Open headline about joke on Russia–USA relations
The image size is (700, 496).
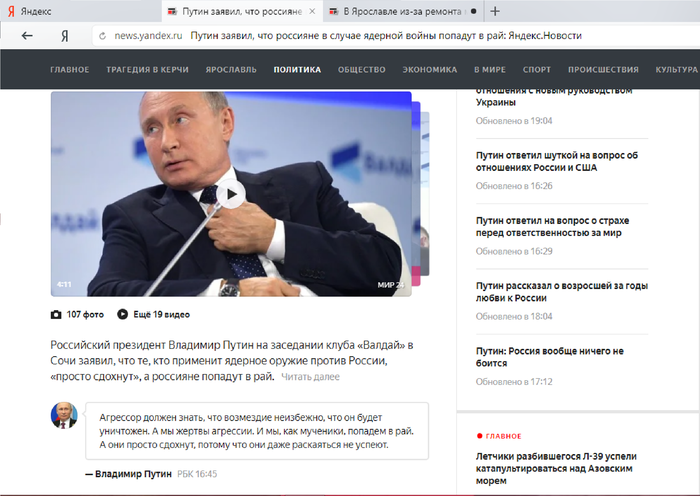(x=556, y=161)
